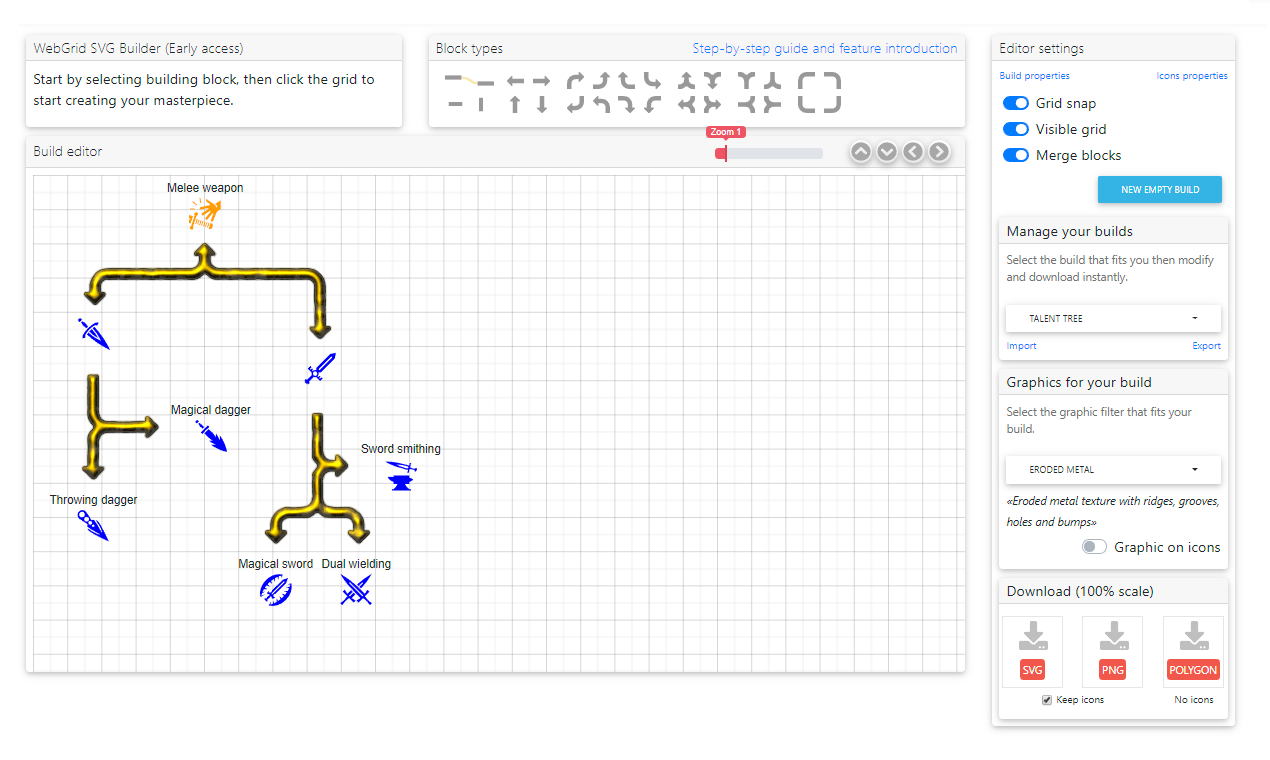This screenshot has height=760, width=1270.
Task: Click the 'Magical sword' label
Action: click(x=275, y=564)
